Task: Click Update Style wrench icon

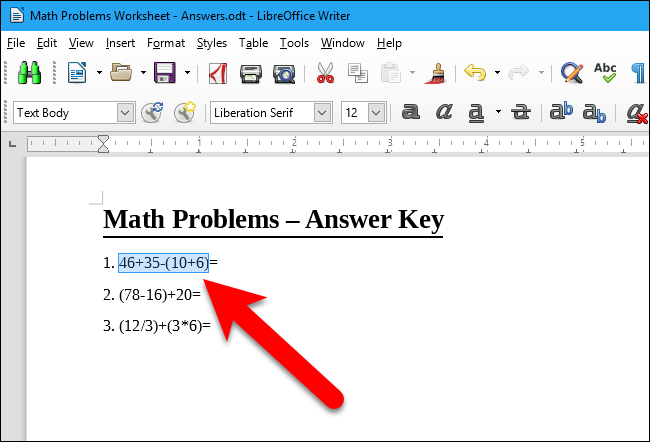Action: [x=152, y=112]
